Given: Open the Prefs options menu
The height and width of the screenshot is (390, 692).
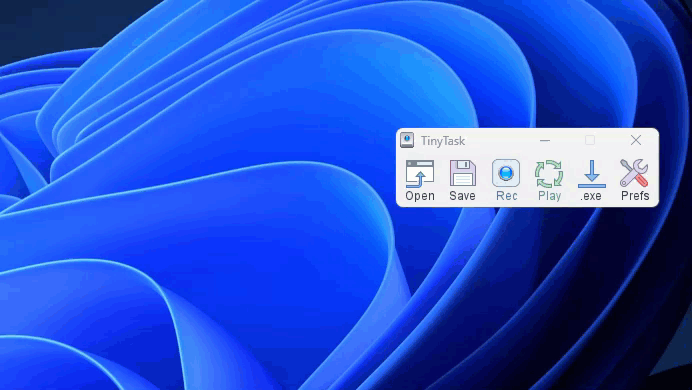Looking at the screenshot, I should pos(635,180).
